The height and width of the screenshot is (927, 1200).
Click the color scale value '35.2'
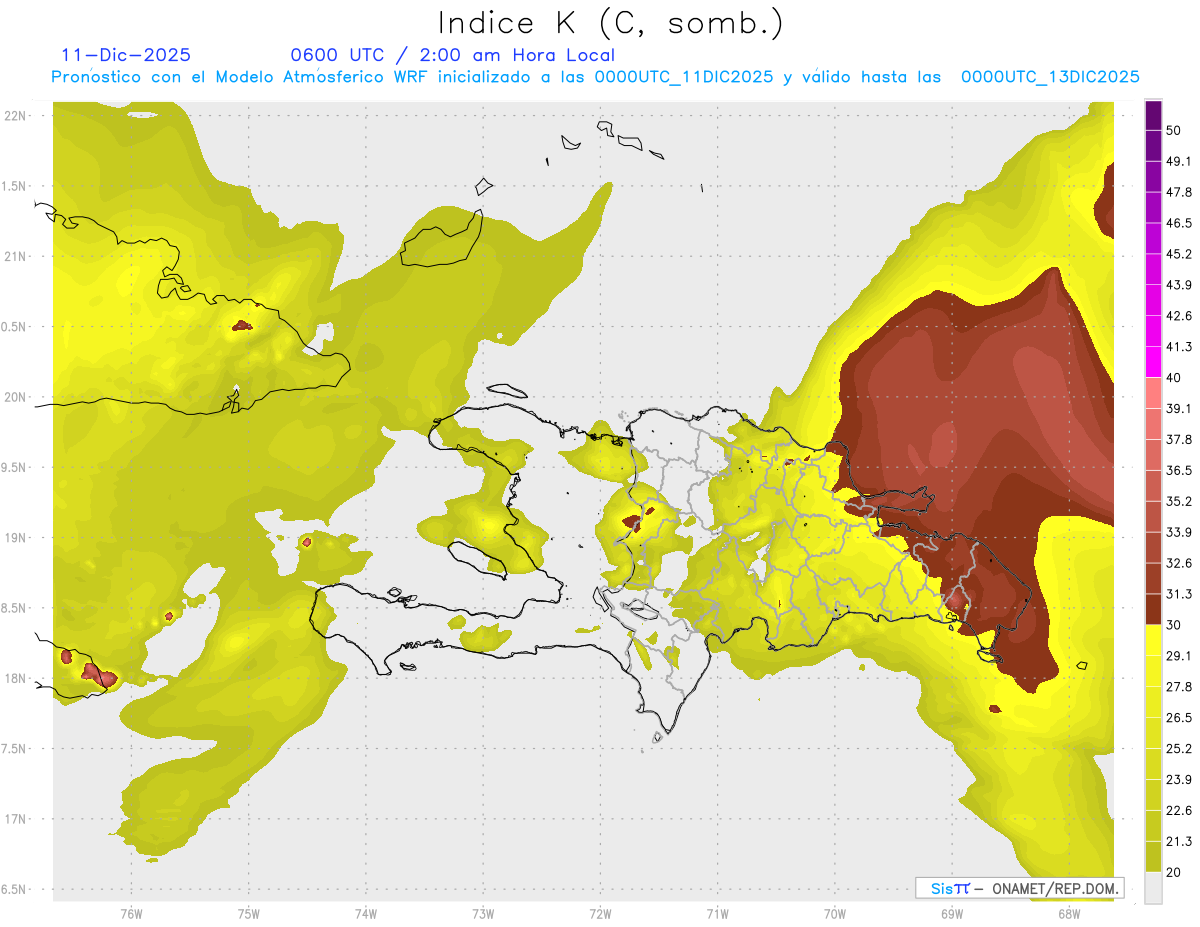pos(1179,501)
